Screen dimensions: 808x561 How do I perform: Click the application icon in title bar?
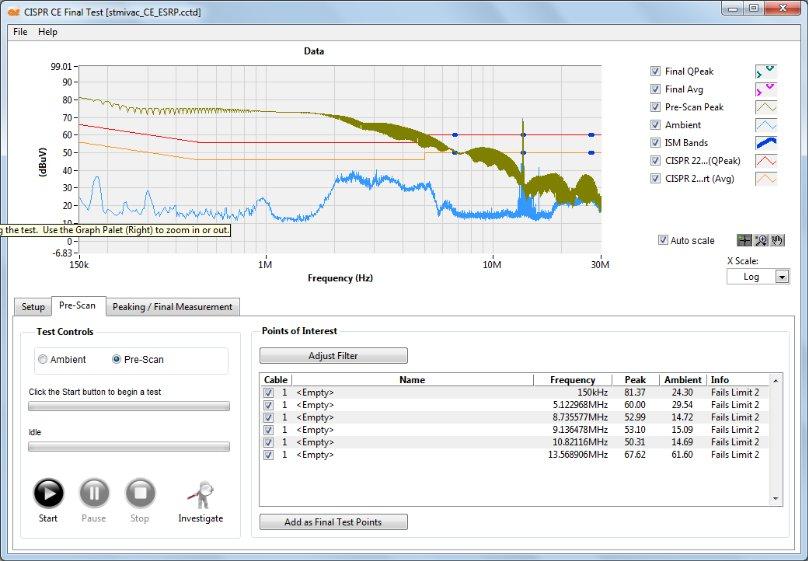13,11
